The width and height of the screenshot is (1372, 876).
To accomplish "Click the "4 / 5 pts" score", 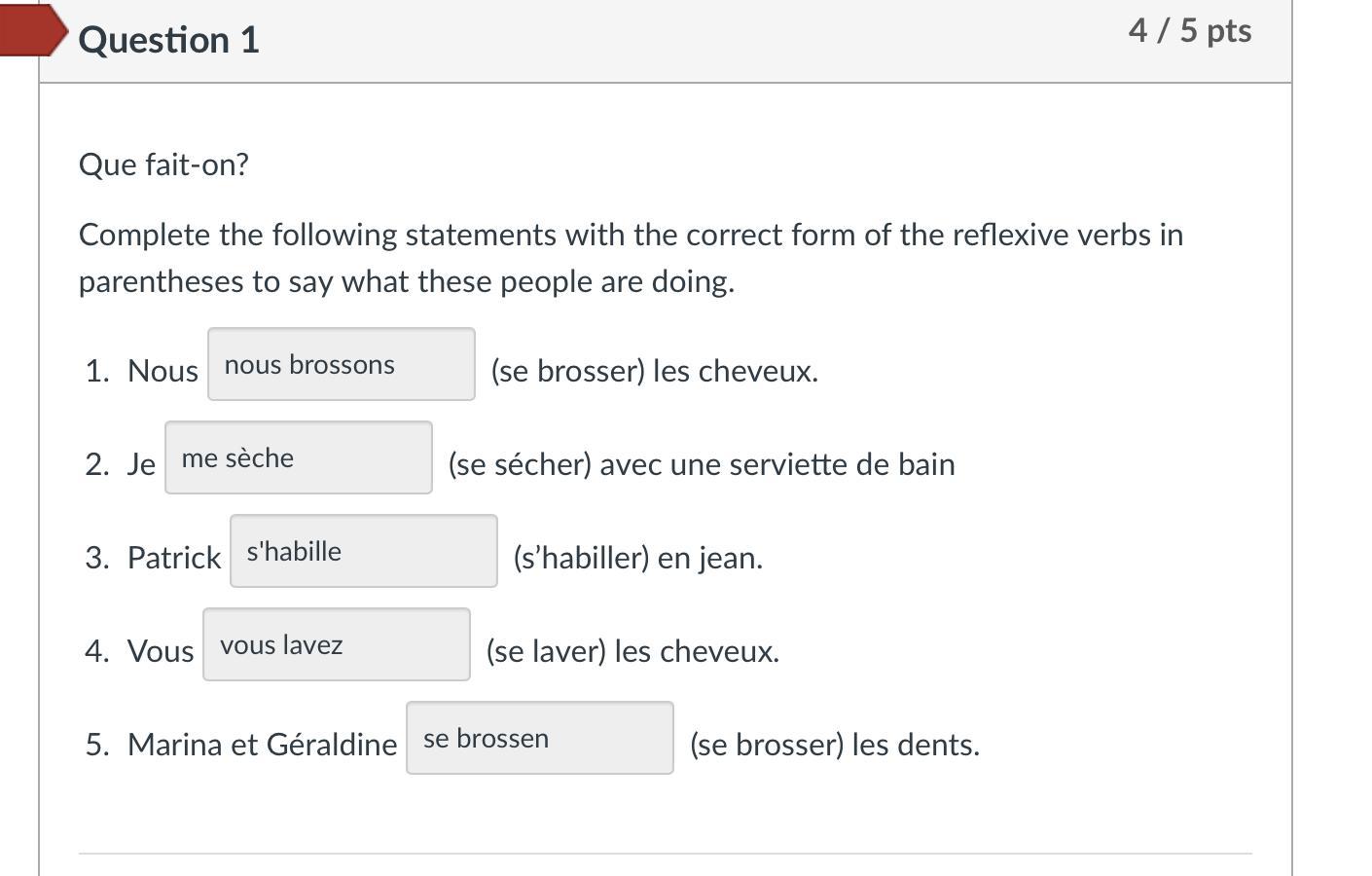I will pos(1189,30).
